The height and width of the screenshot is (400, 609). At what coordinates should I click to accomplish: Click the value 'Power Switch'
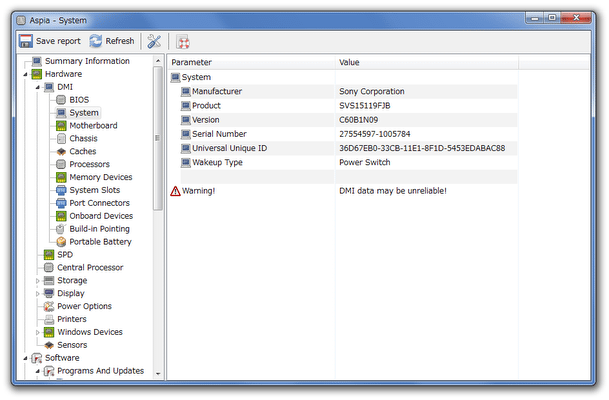[364, 162]
